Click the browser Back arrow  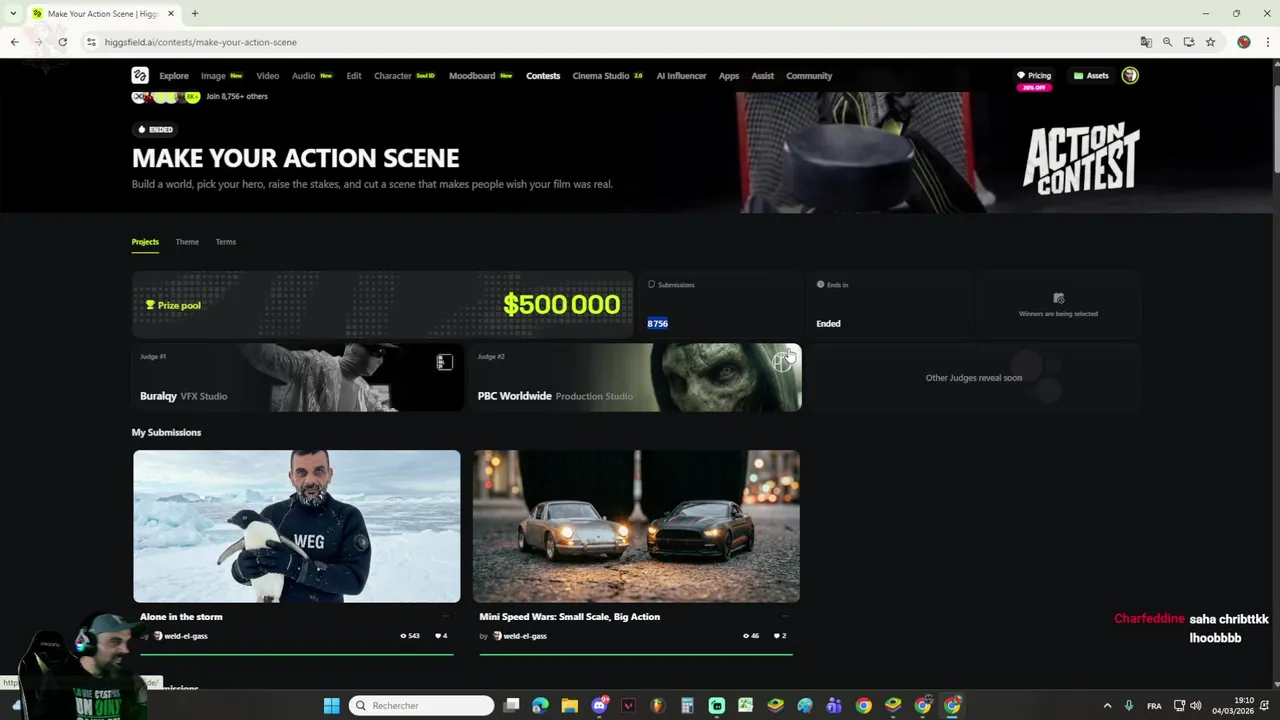pyautogui.click(x=14, y=42)
